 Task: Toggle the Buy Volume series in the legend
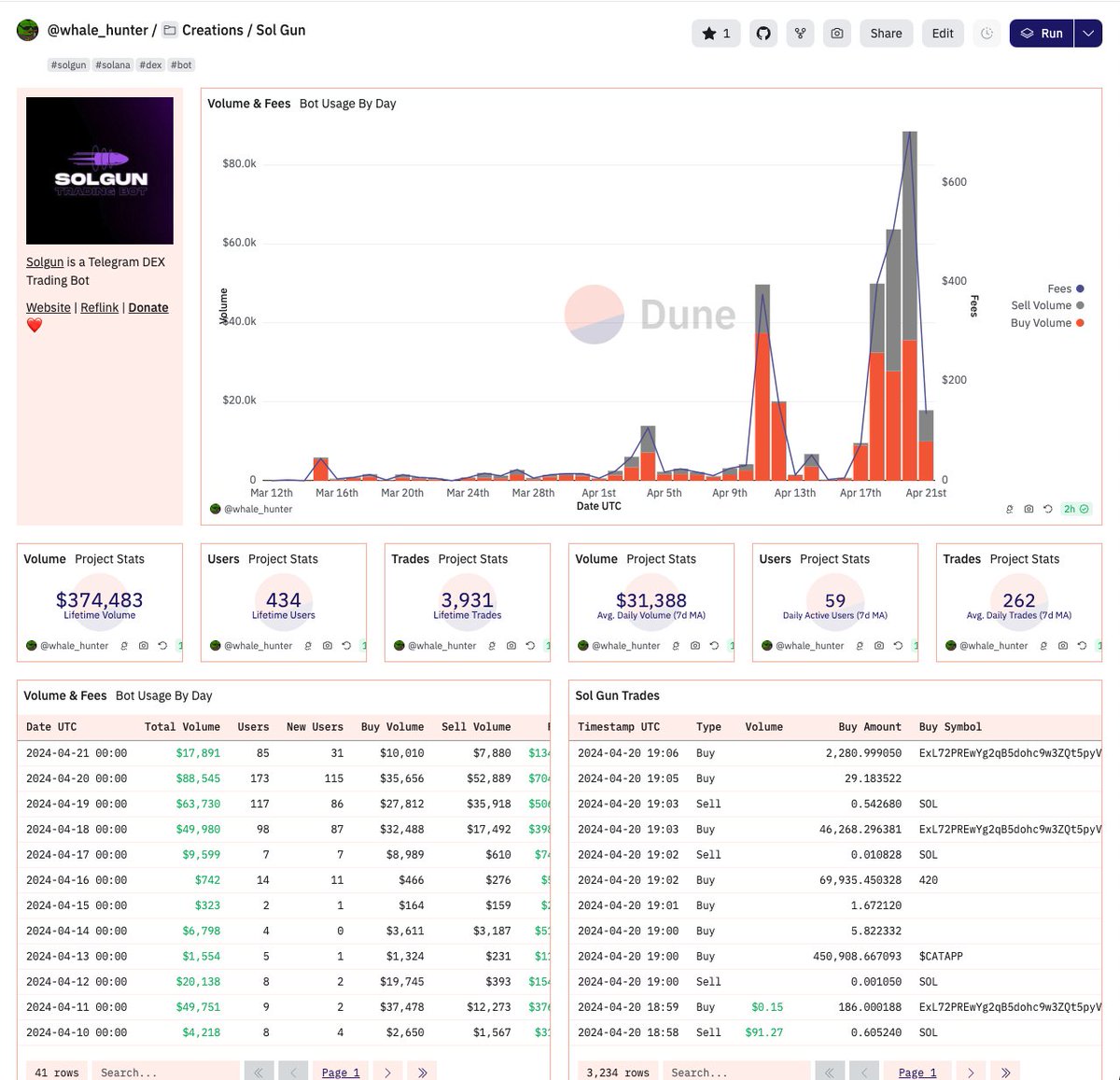(1047, 323)
